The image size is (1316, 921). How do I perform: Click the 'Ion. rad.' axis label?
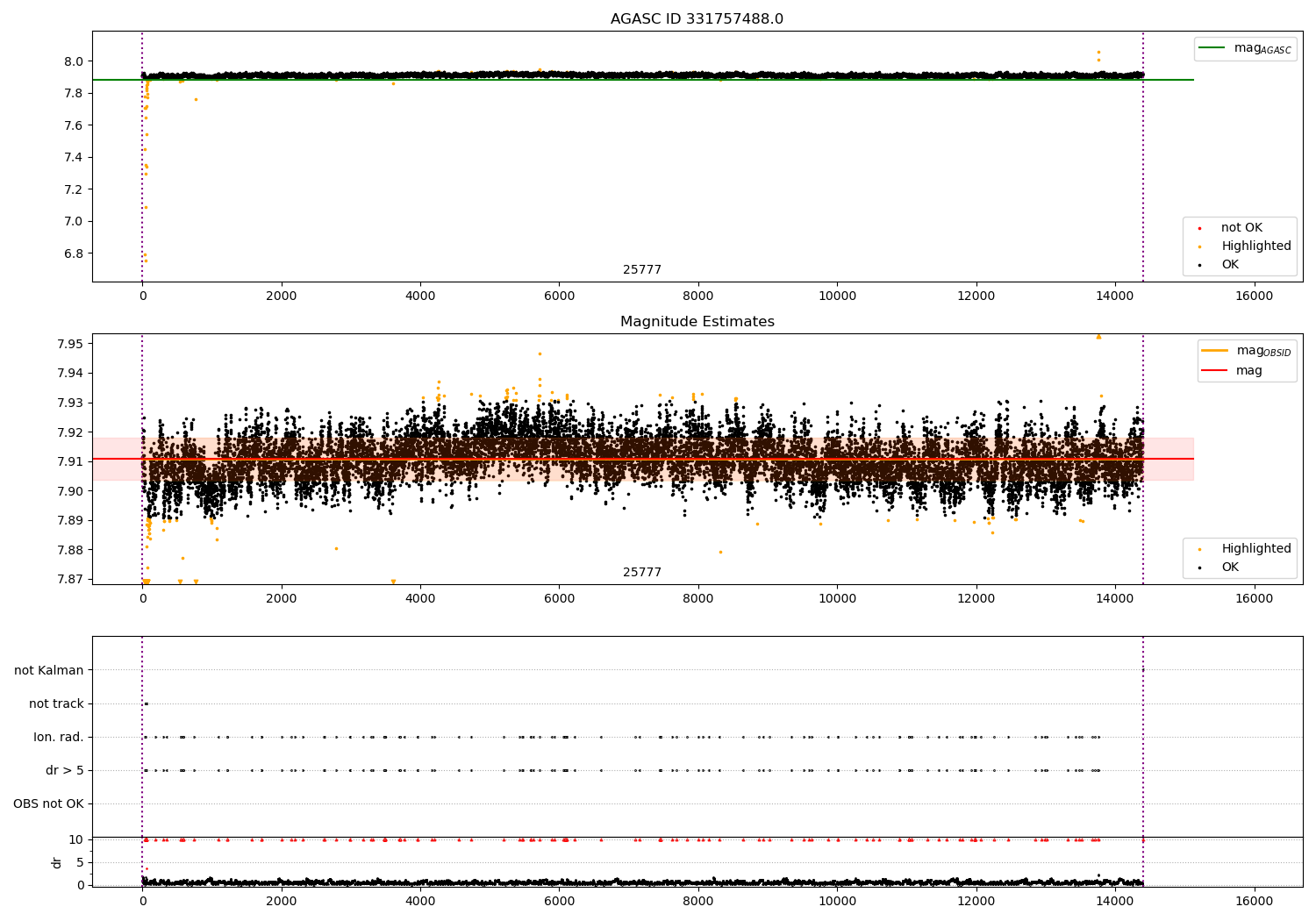click(x=59, y=738)
